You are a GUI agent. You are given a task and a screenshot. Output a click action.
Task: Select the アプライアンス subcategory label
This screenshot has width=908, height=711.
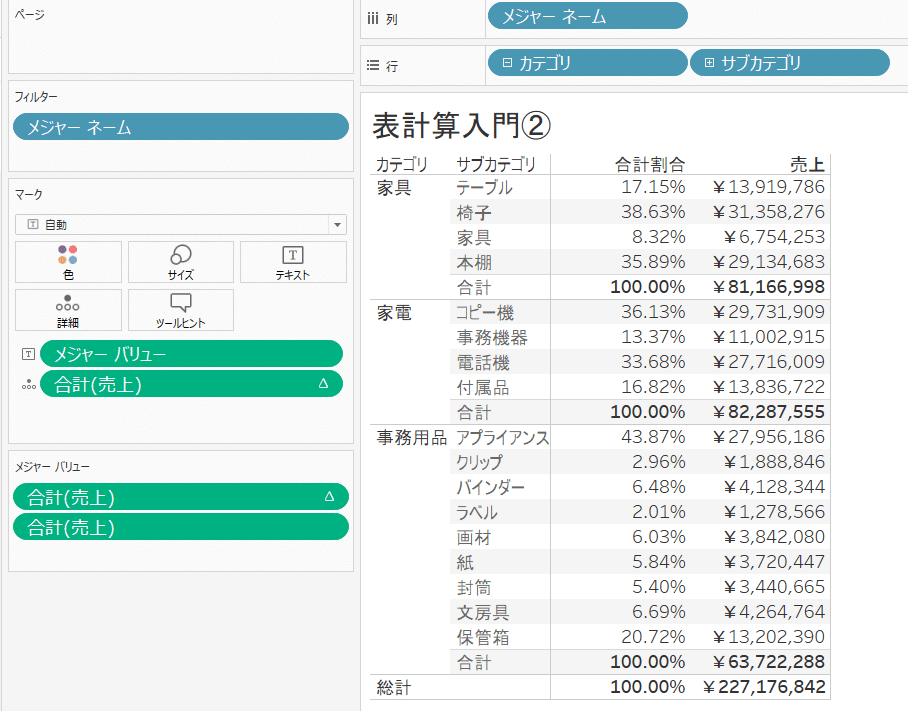coord(502,438)
